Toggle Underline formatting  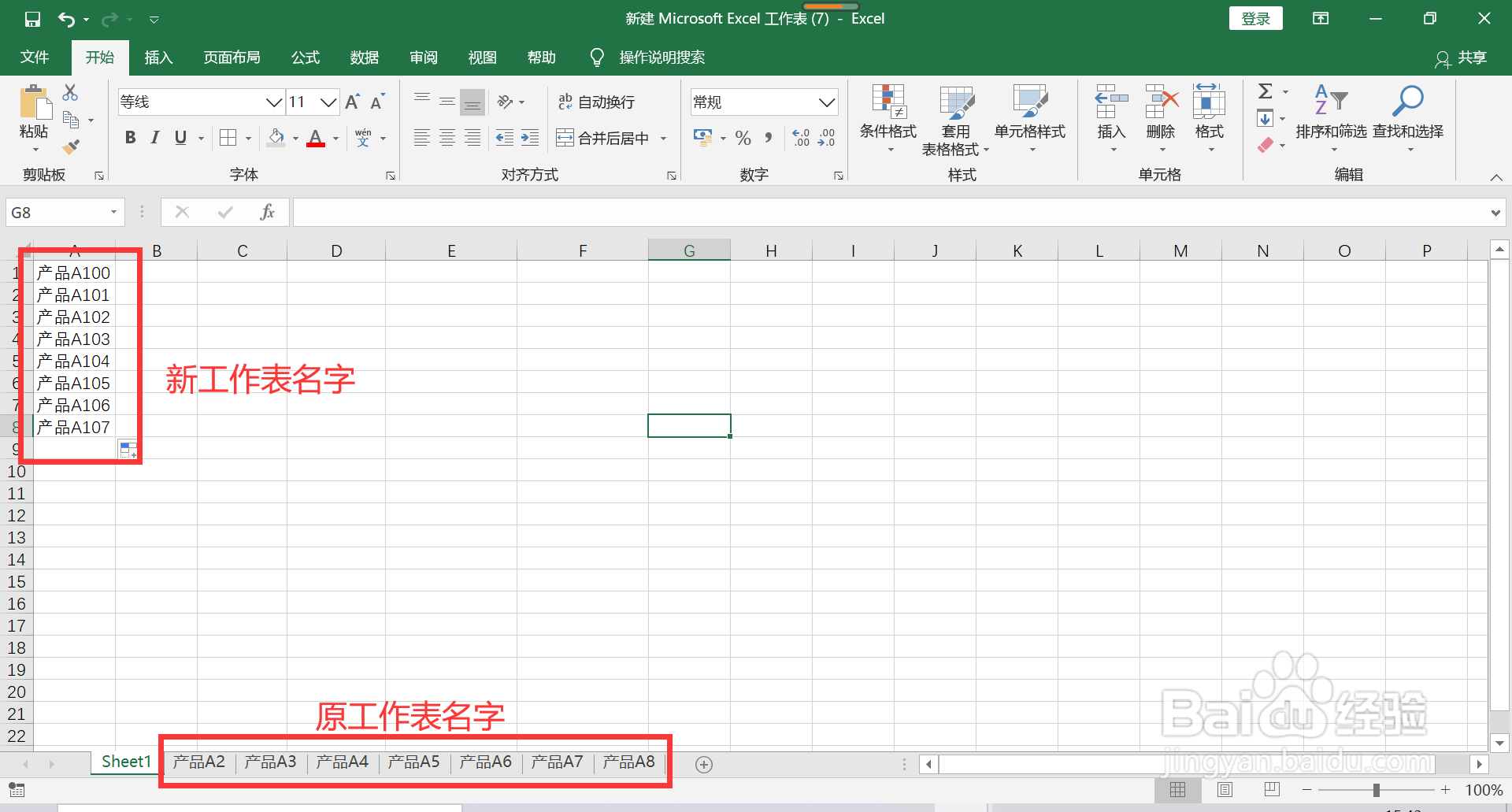click(x=180, y=138)
